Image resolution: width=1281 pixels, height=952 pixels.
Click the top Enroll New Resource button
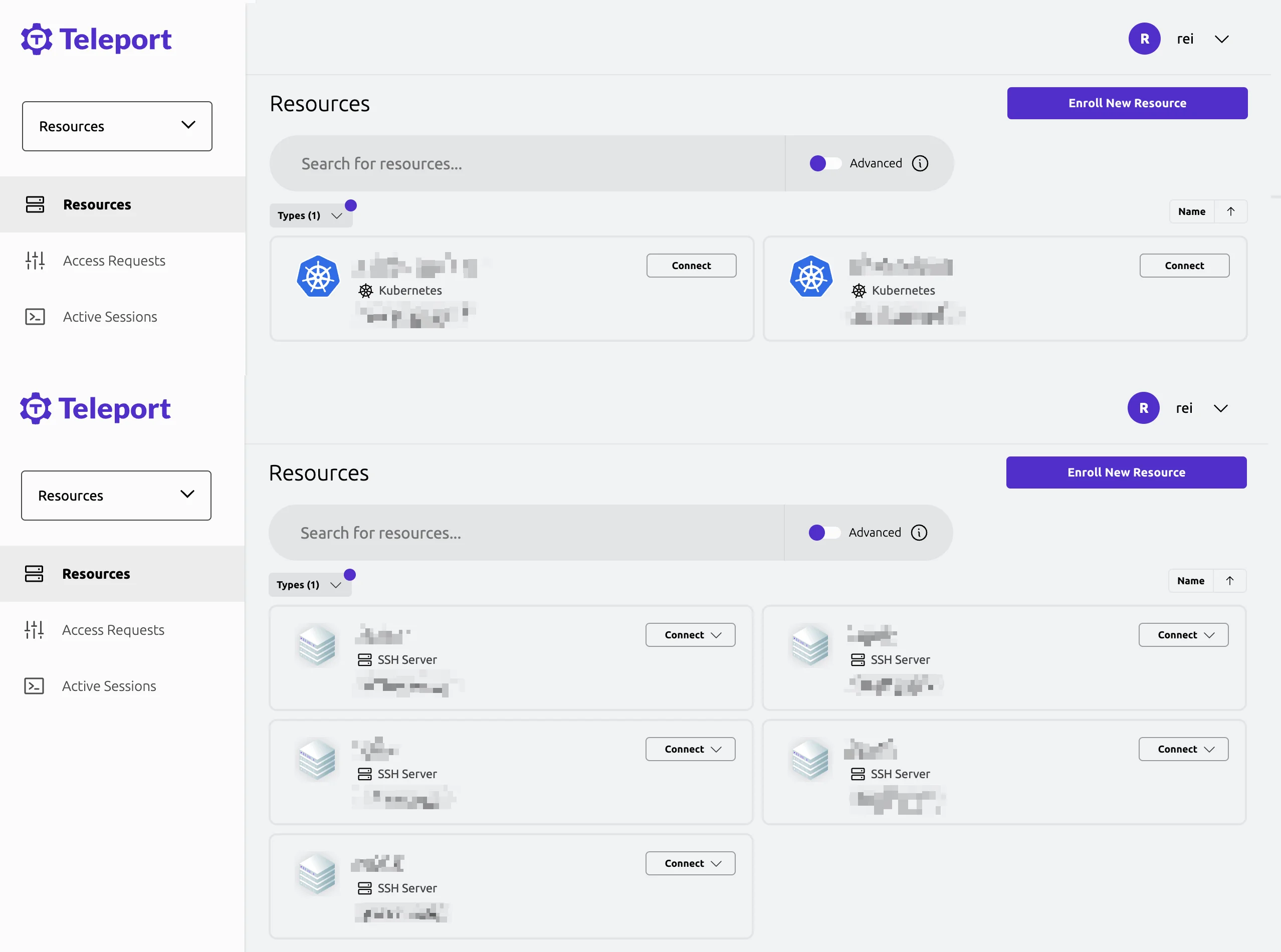tap(1127, 103)
